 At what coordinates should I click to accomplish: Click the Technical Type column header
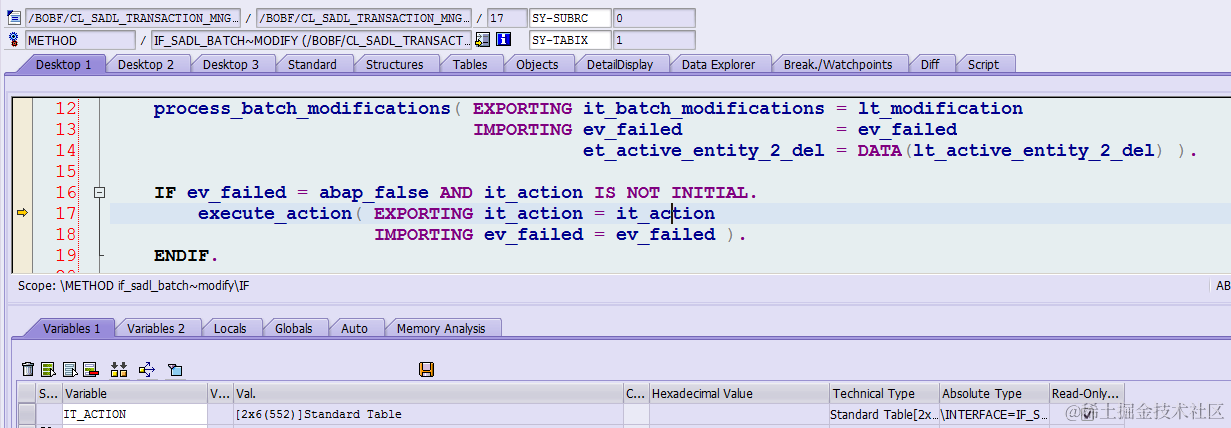pos(885,394)
